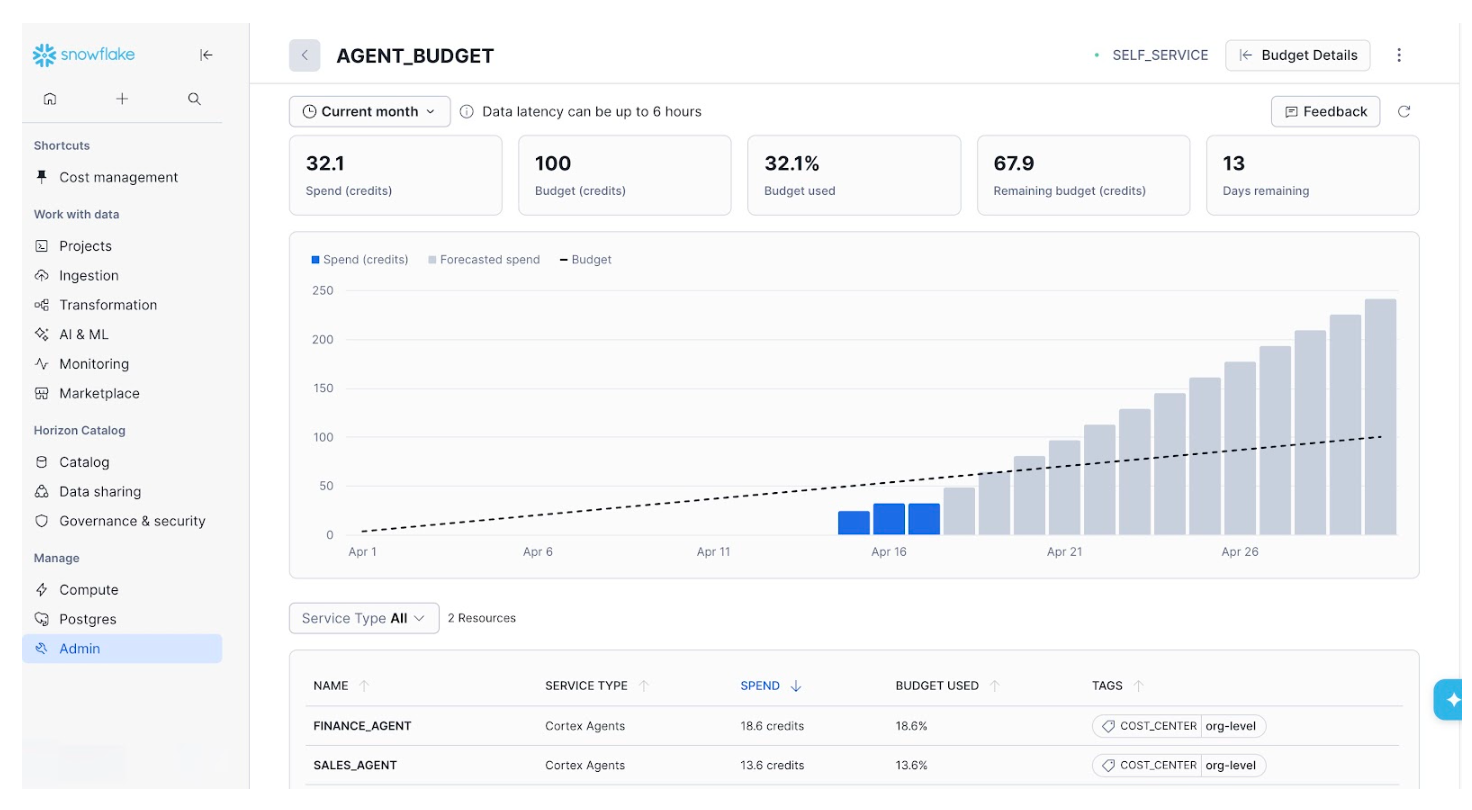The height and width of the screenshot is (810, 1472).
Task: Go to Cost management shortcut
Action: (118, 177)
